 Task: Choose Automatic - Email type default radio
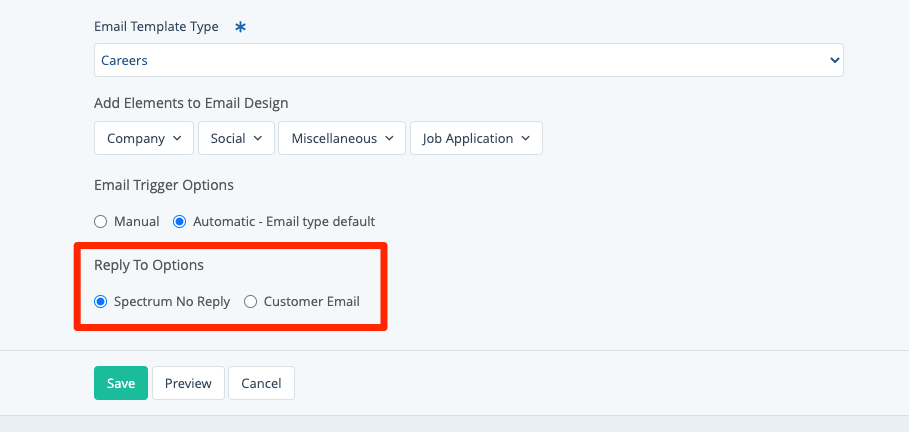click(x=180, y=221)
